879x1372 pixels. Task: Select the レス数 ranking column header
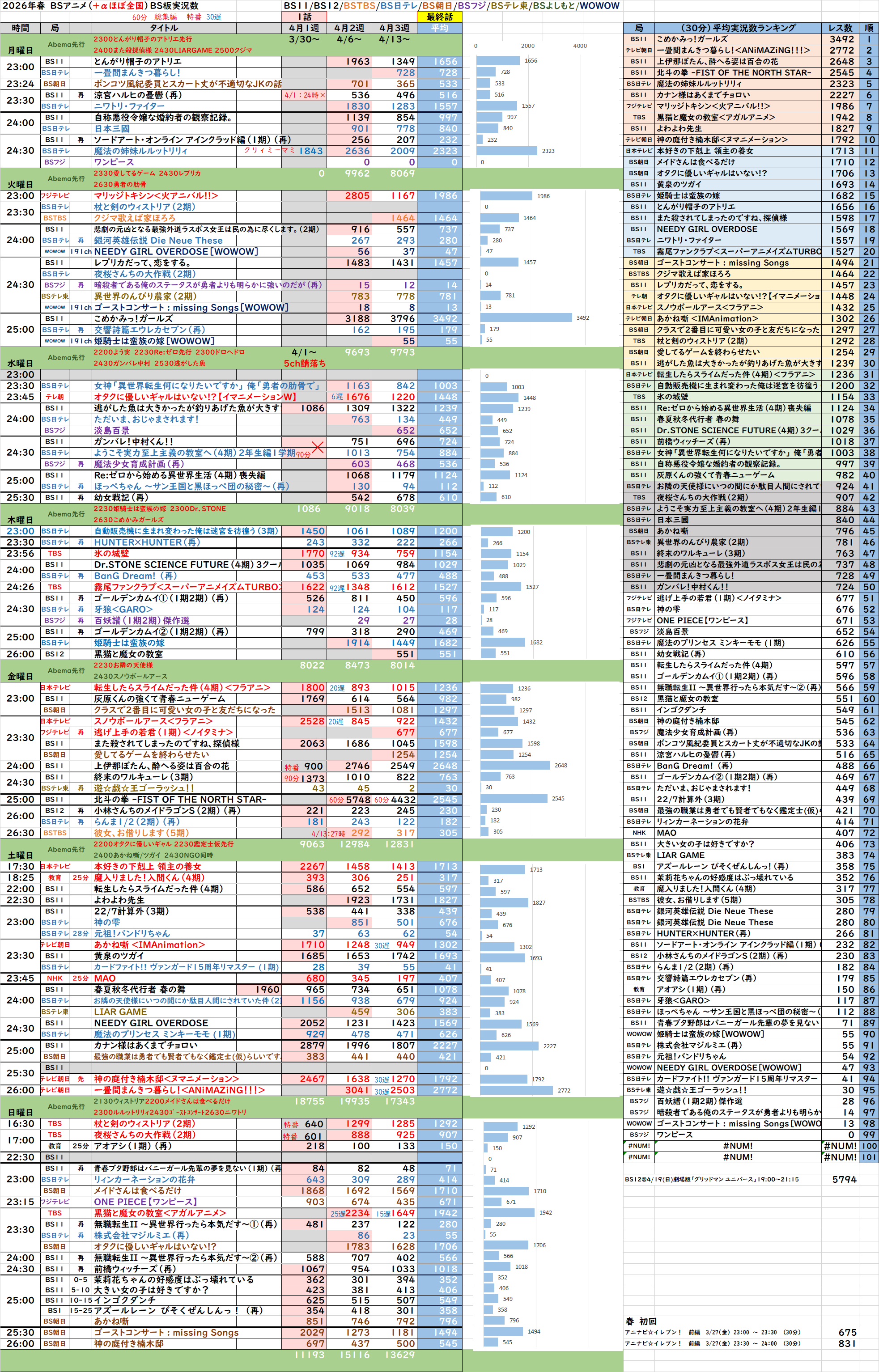840,28
